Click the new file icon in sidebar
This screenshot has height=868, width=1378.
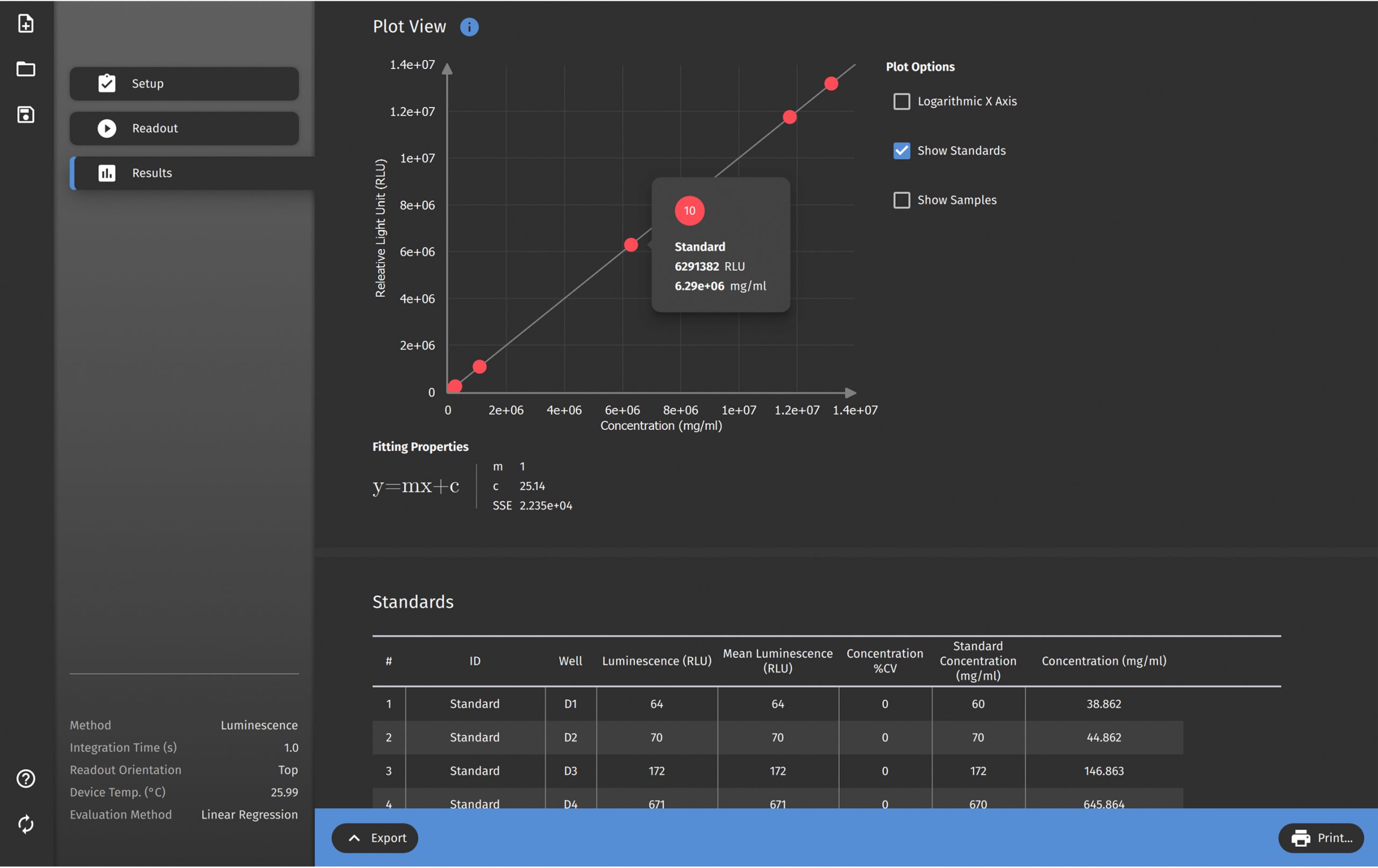pos(26,24)
